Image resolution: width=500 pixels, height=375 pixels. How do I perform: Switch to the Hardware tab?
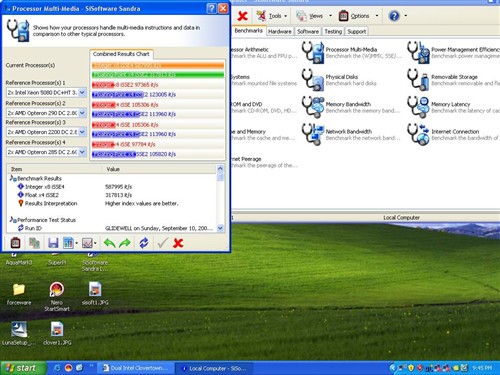[x=280, y=31]
